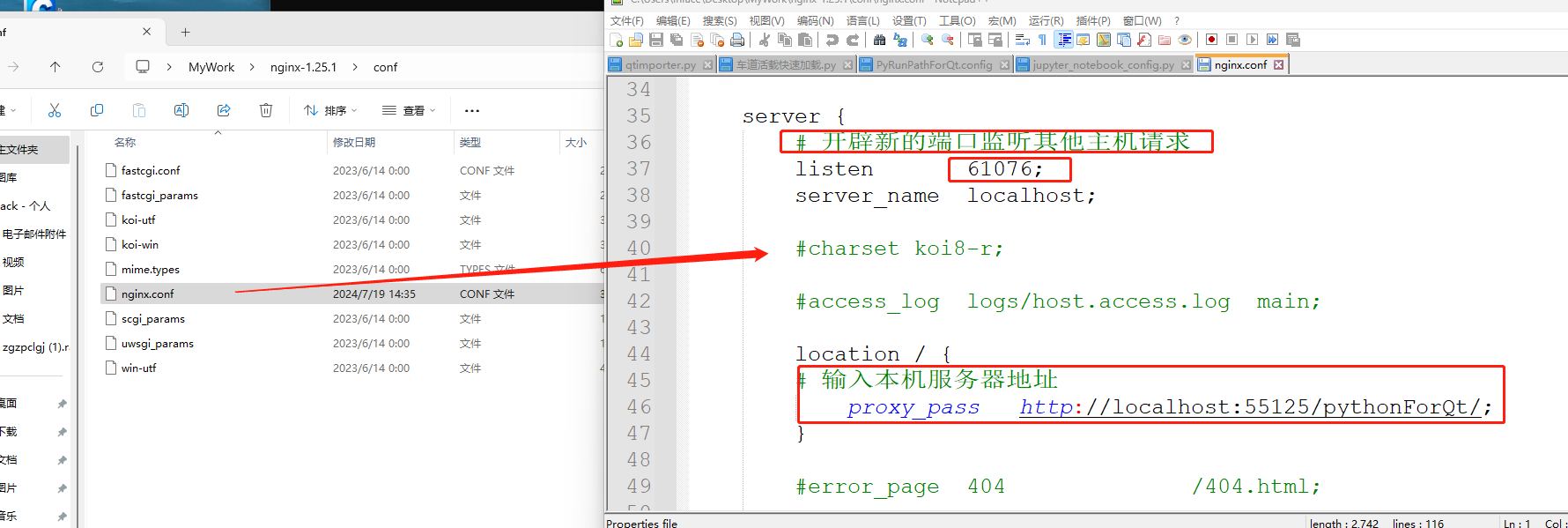Viewport: 1568px width, 528px height.
Task: Click the Explorer Copy icon
Action: (x=97, y=110)
